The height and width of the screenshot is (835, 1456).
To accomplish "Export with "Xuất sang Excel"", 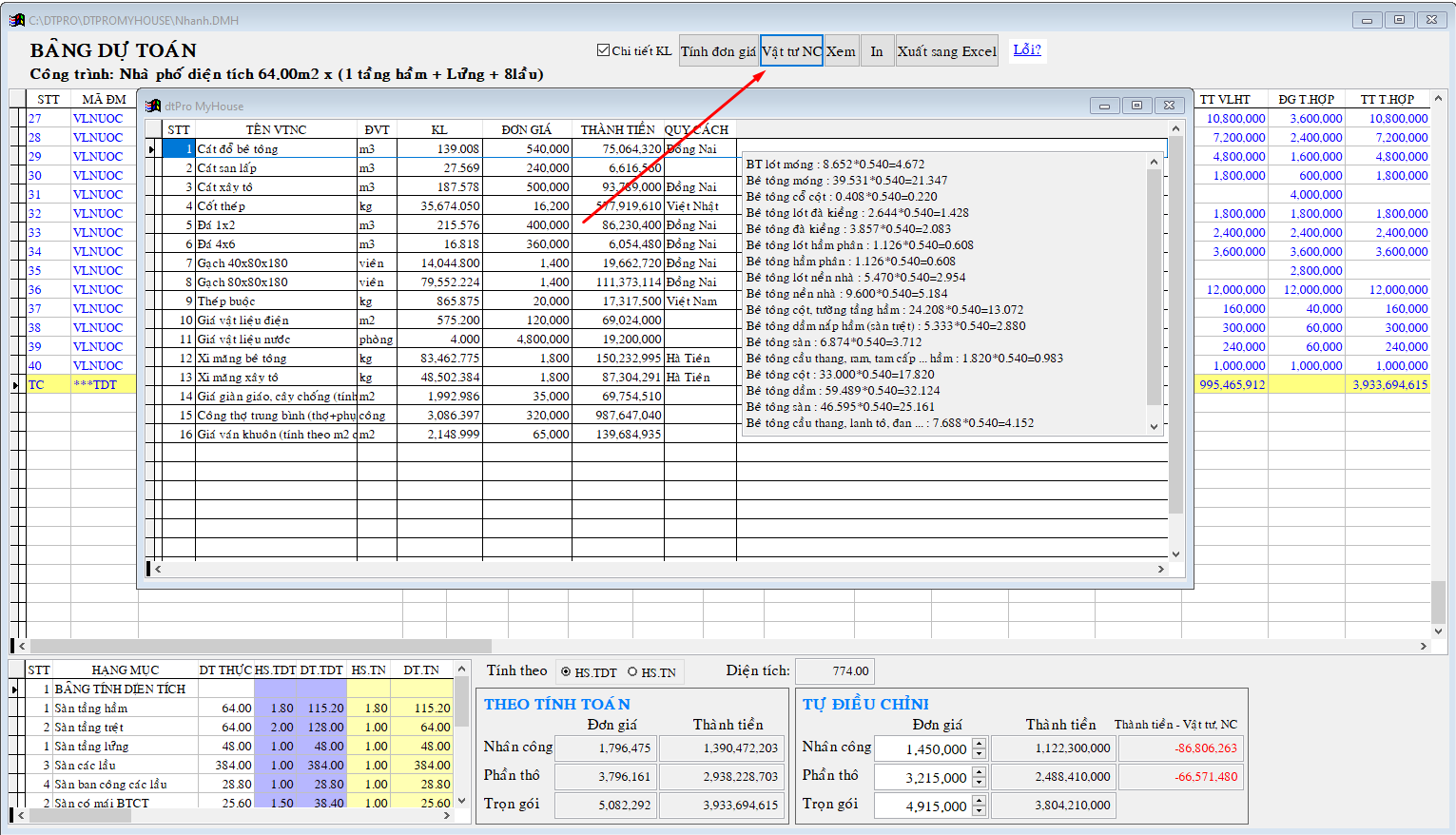I will click(946, 51).
